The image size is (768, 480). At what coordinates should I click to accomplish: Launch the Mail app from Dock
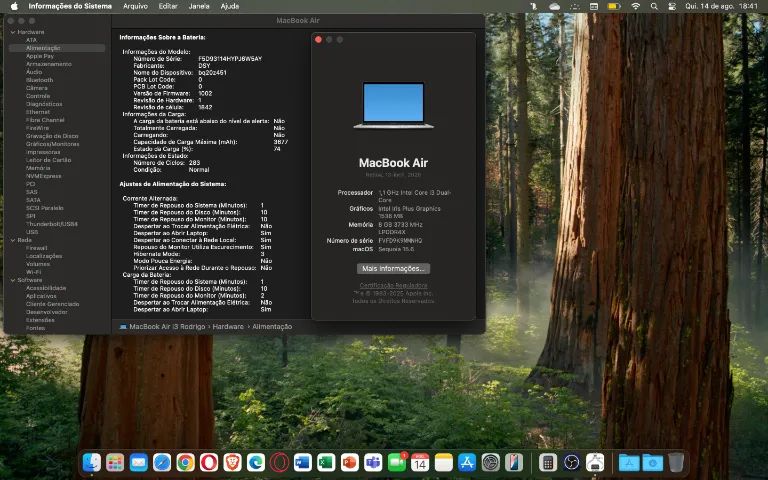tap(139, 462)
